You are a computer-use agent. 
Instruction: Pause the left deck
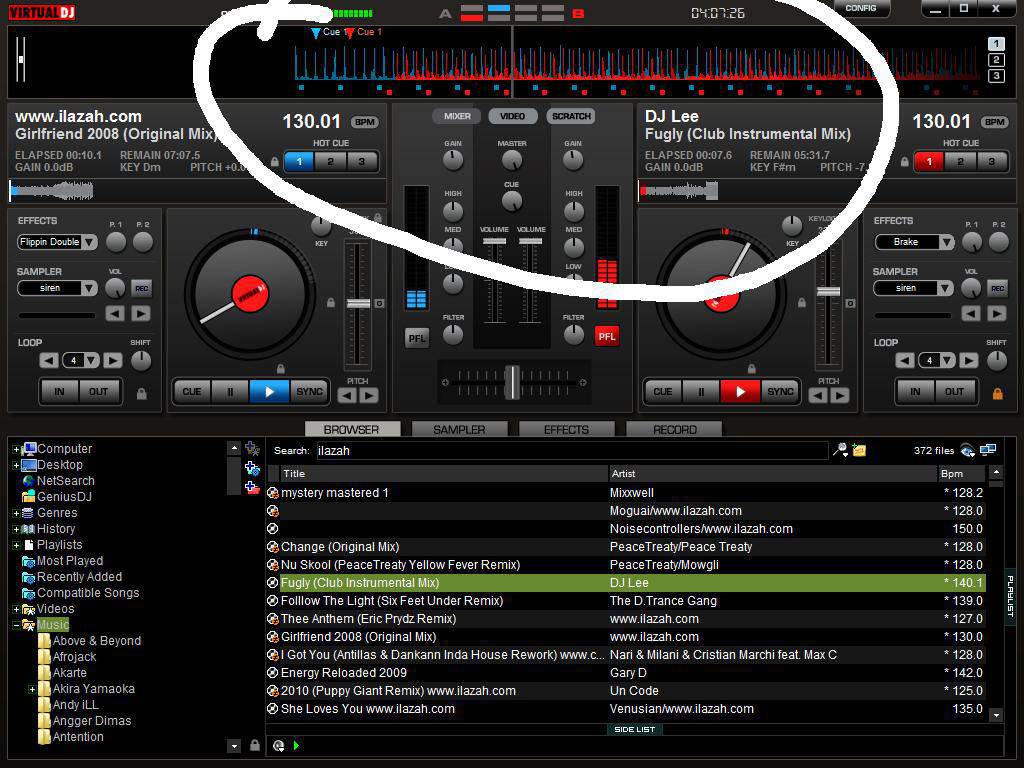click(x=230, y=392)
